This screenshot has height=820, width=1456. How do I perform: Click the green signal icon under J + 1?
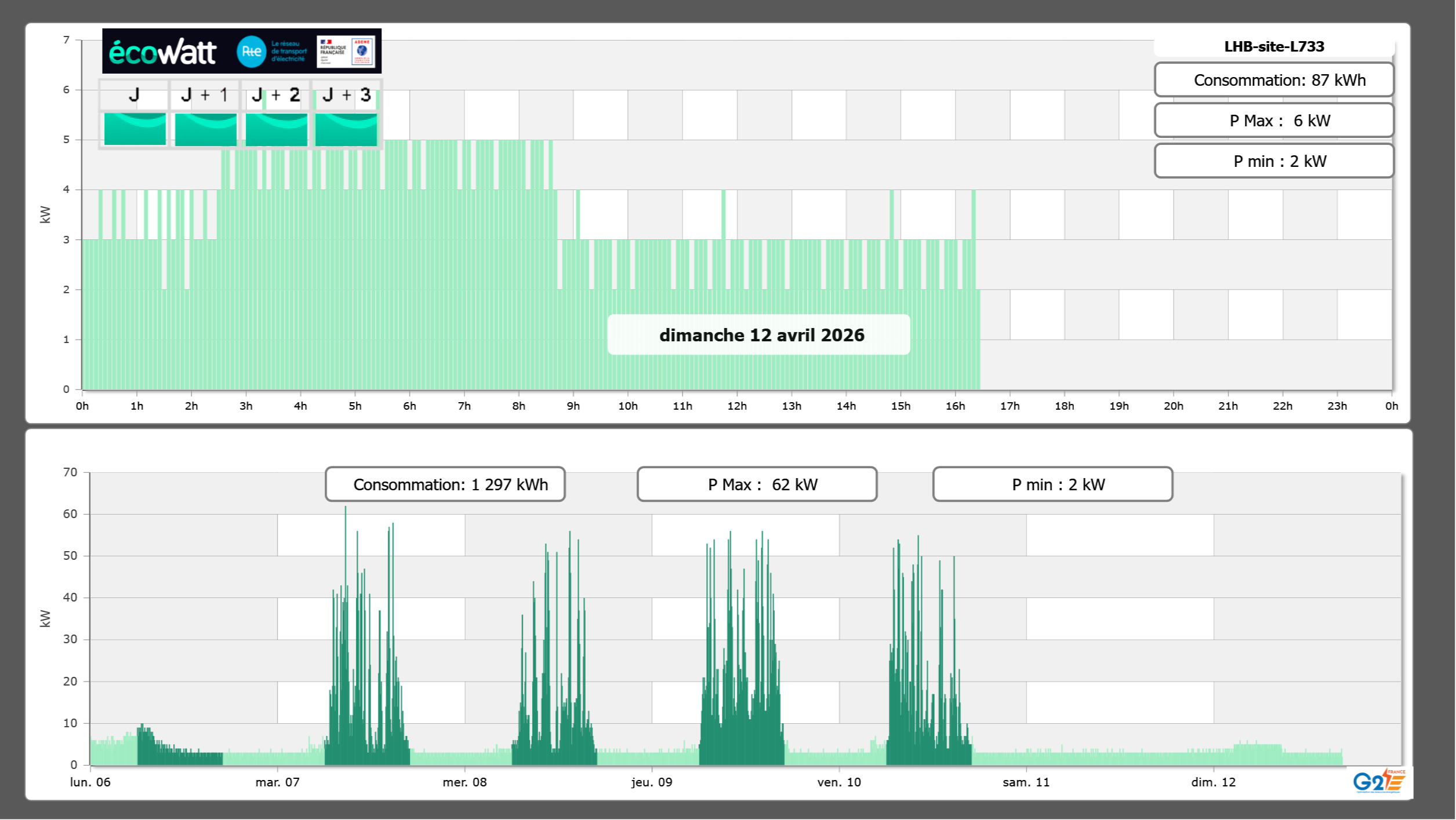[x=205, y=129]
